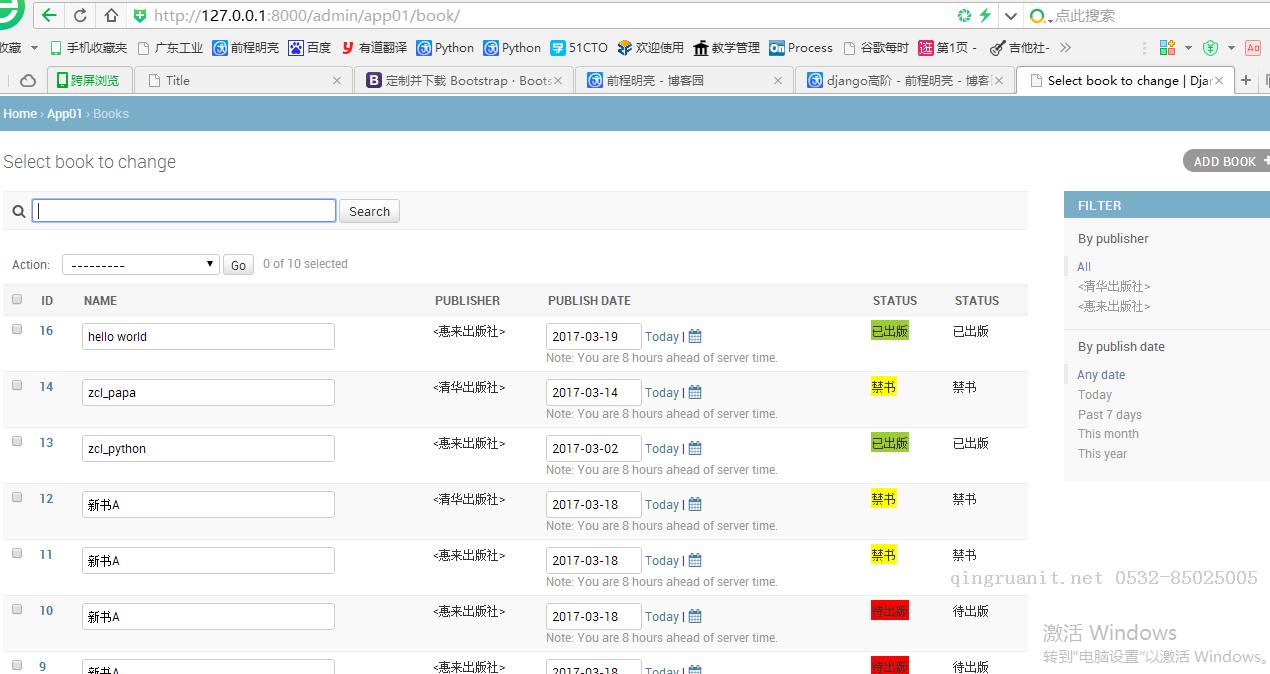Select the checkbox next to zcl_papa
Screen dimensions: 1270x674
[x=16, y=384]
